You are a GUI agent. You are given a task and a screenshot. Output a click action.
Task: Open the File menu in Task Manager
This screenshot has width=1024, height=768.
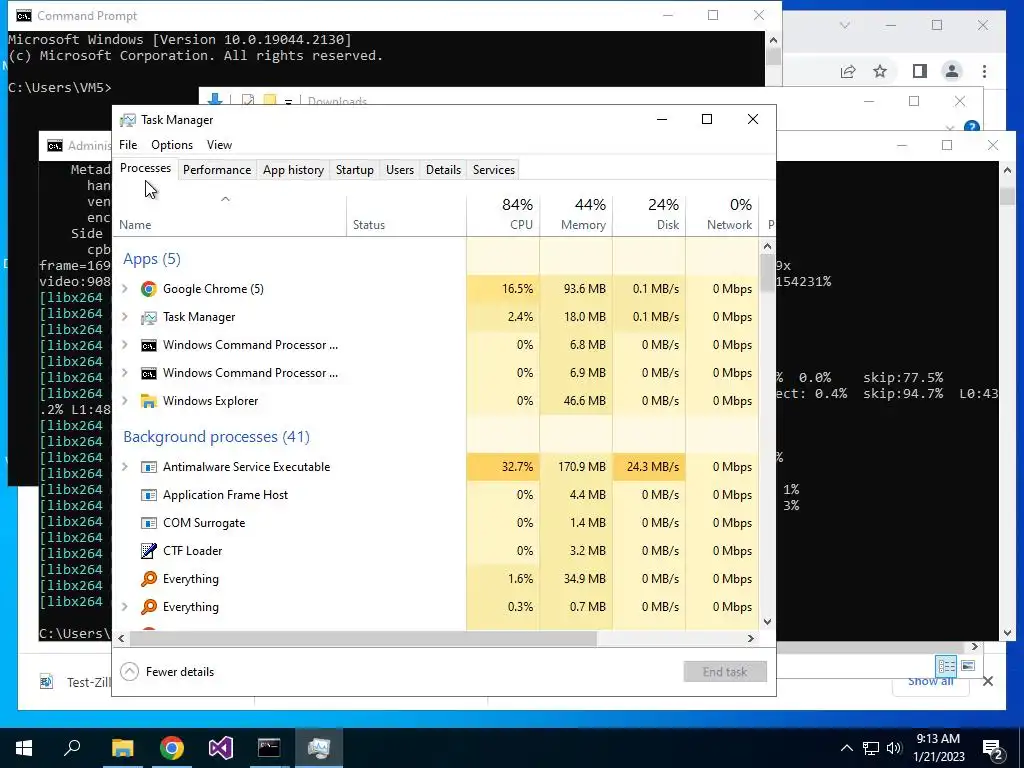click(128, 145)
